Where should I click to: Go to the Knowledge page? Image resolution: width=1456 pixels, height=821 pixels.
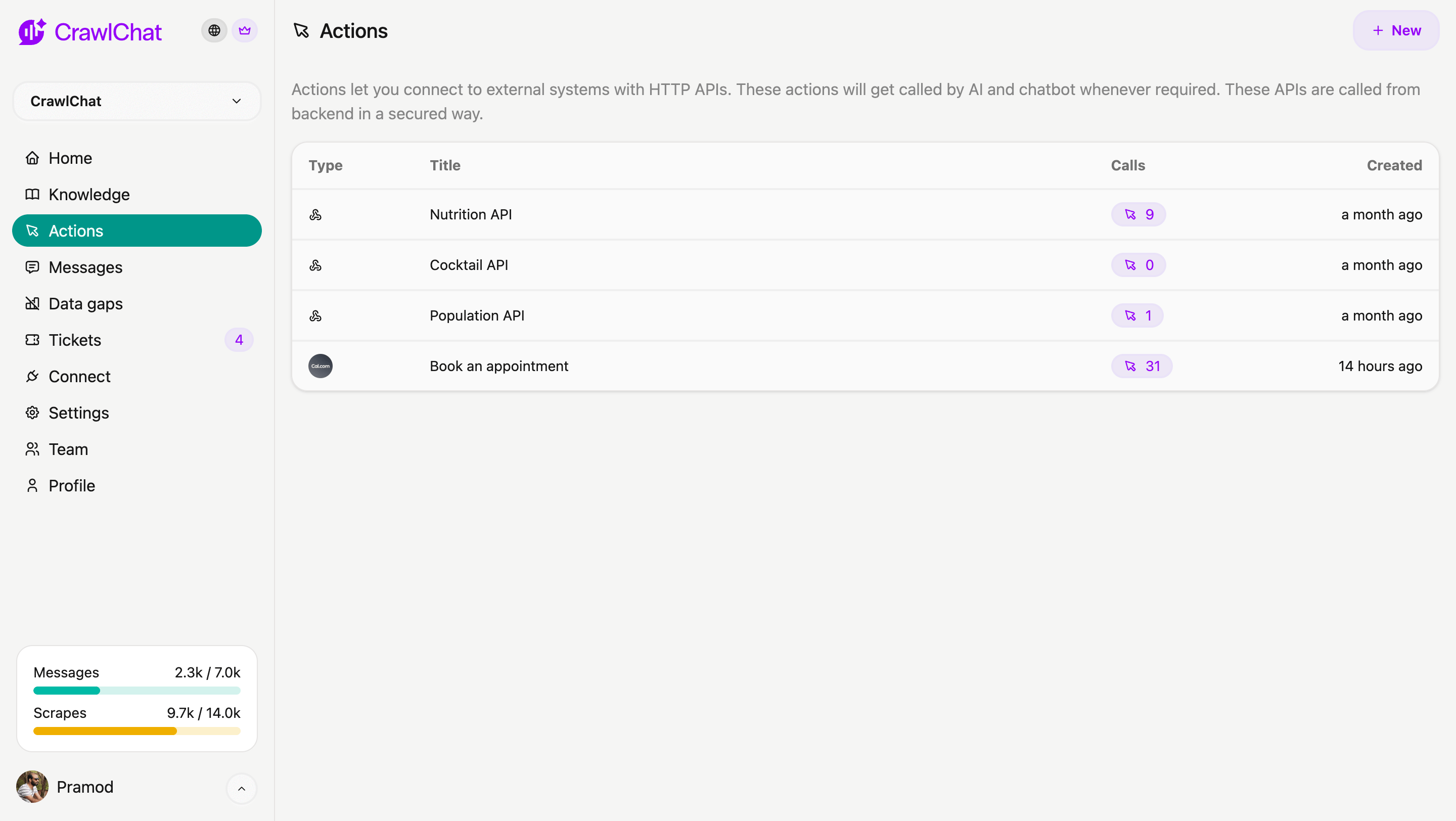tap(89, 194)
